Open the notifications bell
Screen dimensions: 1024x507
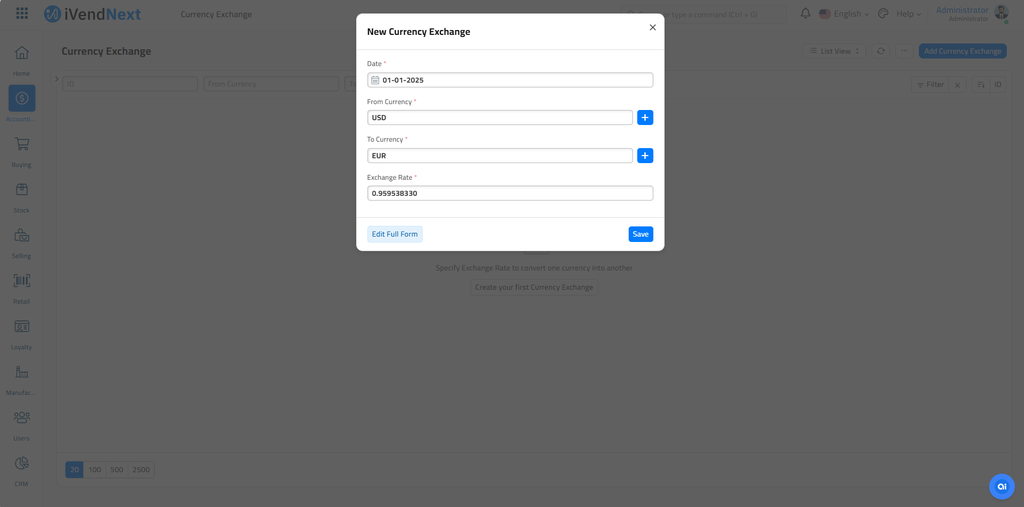click(805, 14)
